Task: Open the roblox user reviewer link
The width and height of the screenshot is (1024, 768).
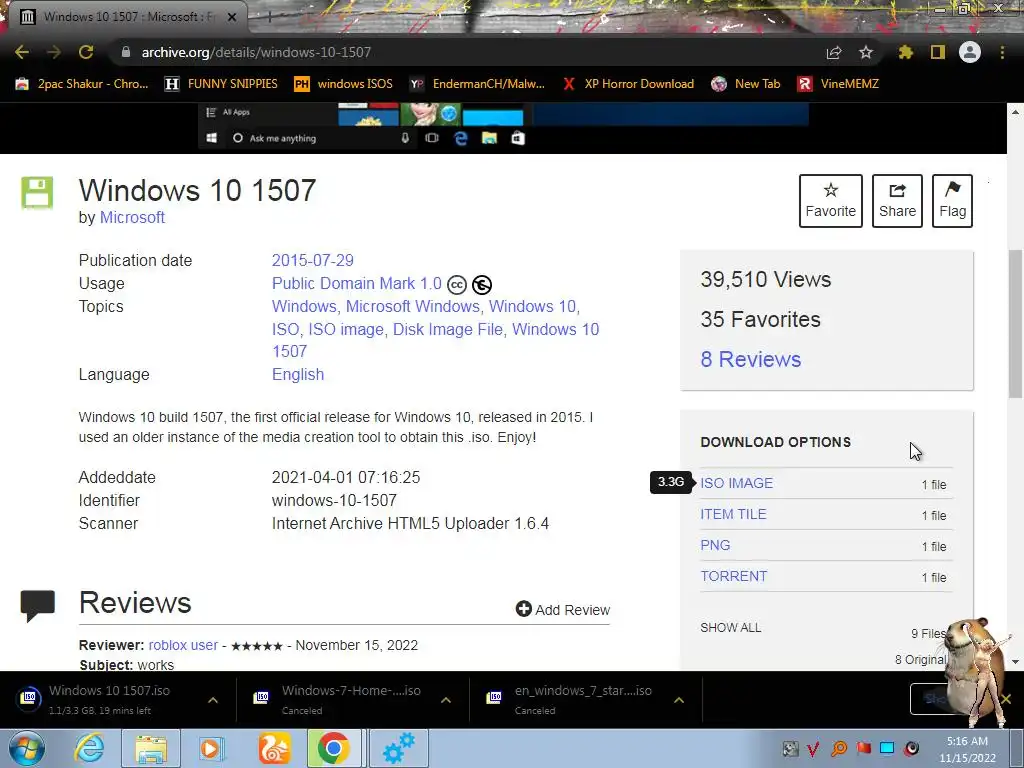Action: click(184, 645)
